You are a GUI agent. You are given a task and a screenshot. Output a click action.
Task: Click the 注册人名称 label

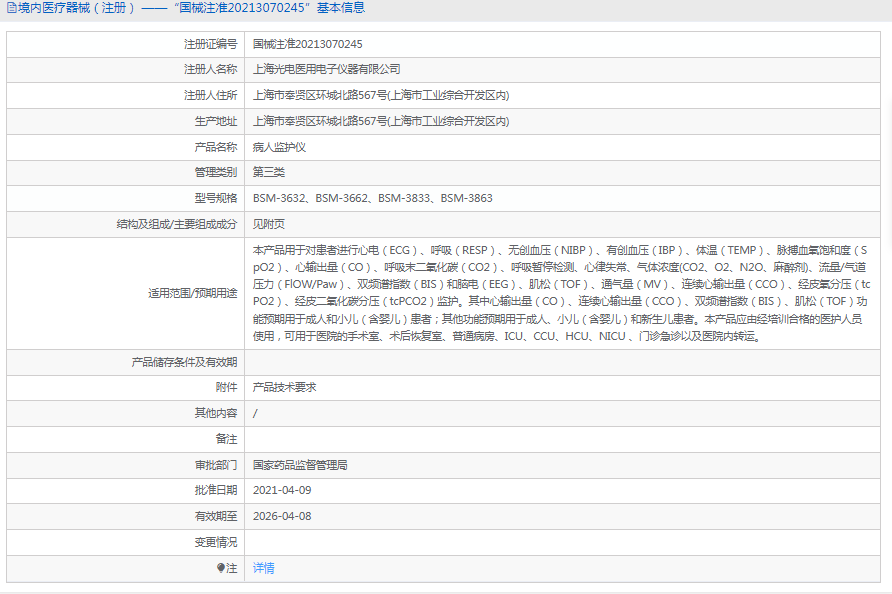(x=210, y=69)
